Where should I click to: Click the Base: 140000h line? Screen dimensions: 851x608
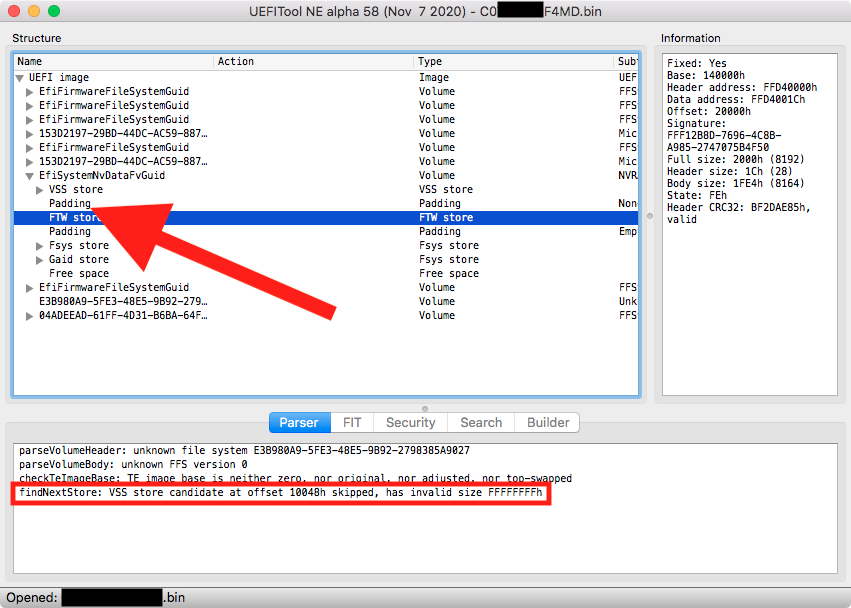coord(706,76)
